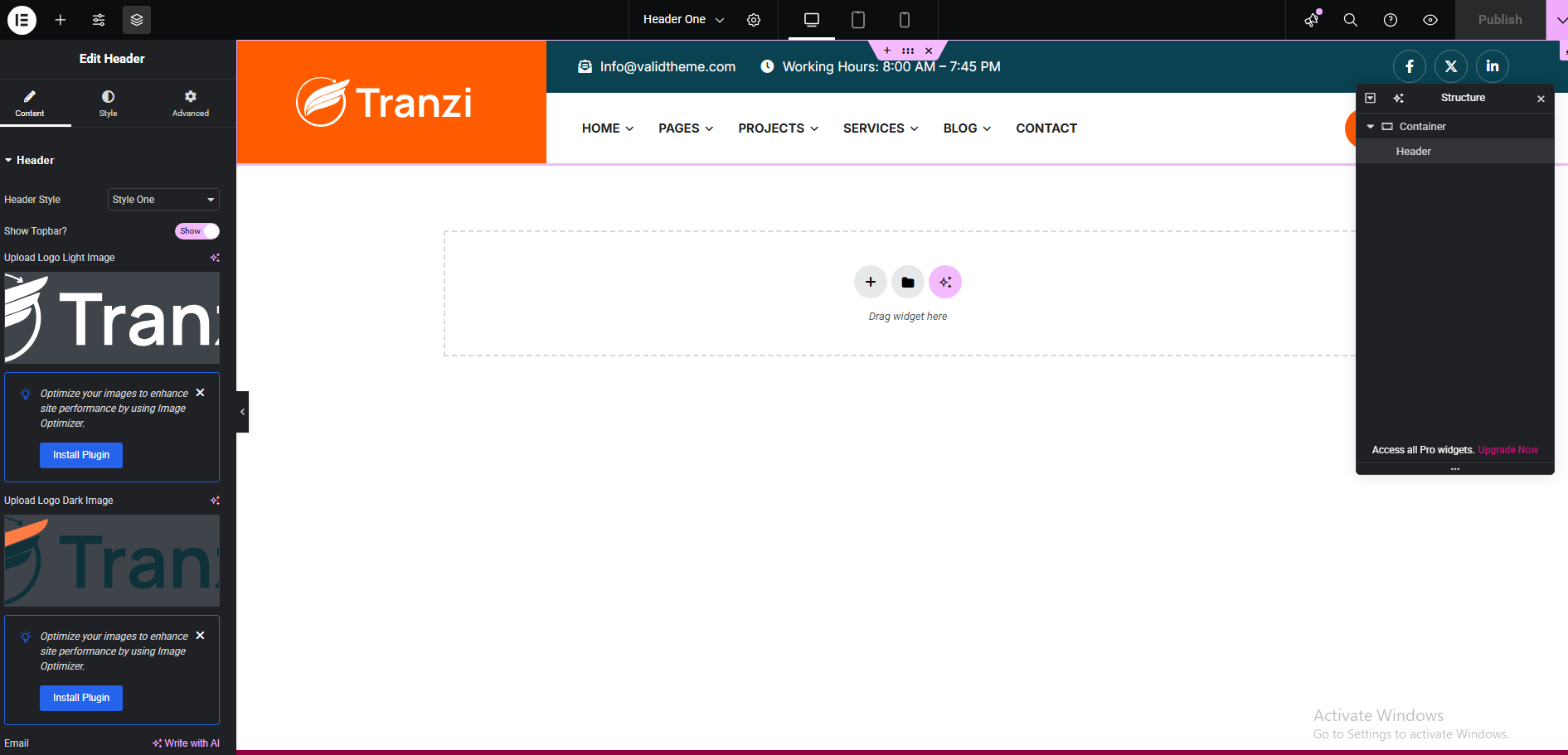Switch to the Style tab
This screenshot has width=1568, height=755.
coord(108,103)
